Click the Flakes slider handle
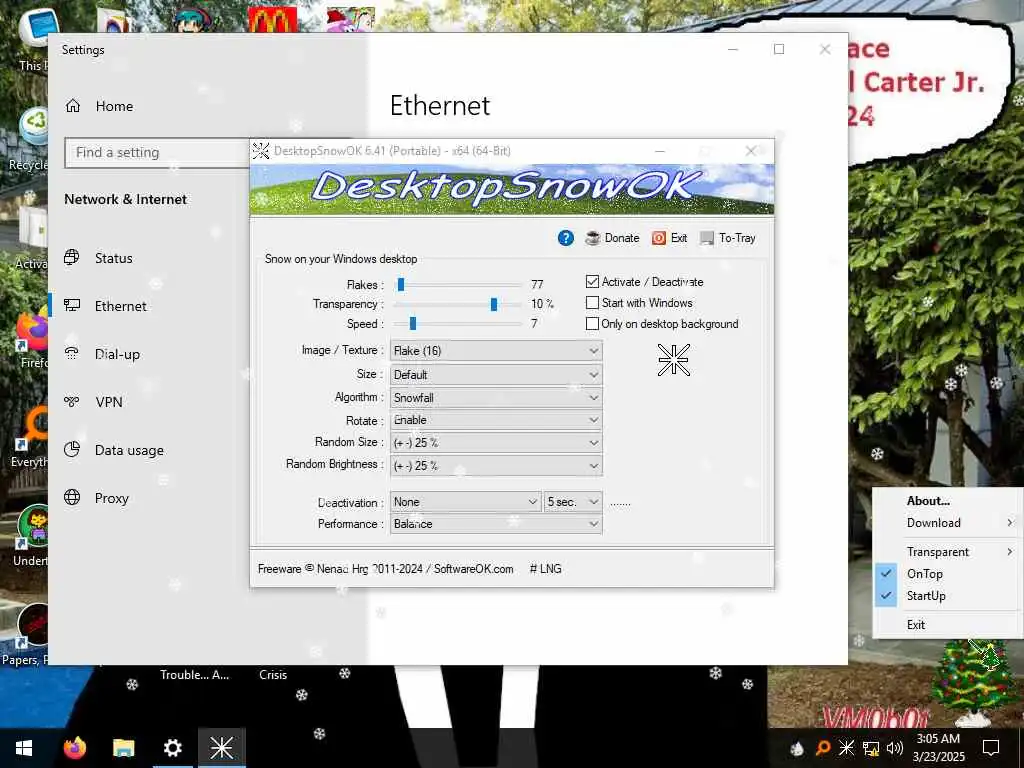Viewport: 1024px width, 768px height. tap(401, 284)
